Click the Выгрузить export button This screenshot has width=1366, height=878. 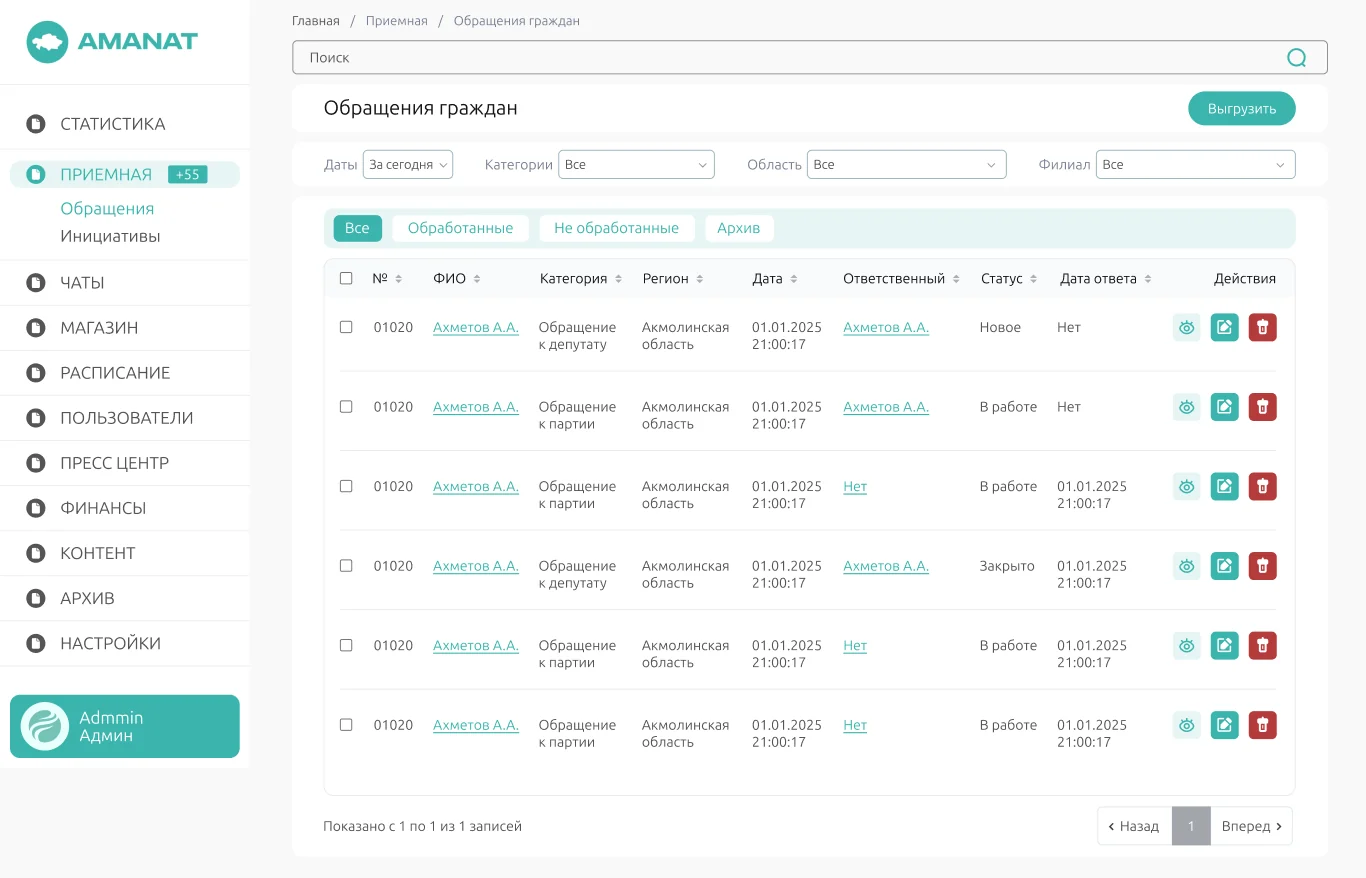tap(1241, 109)
